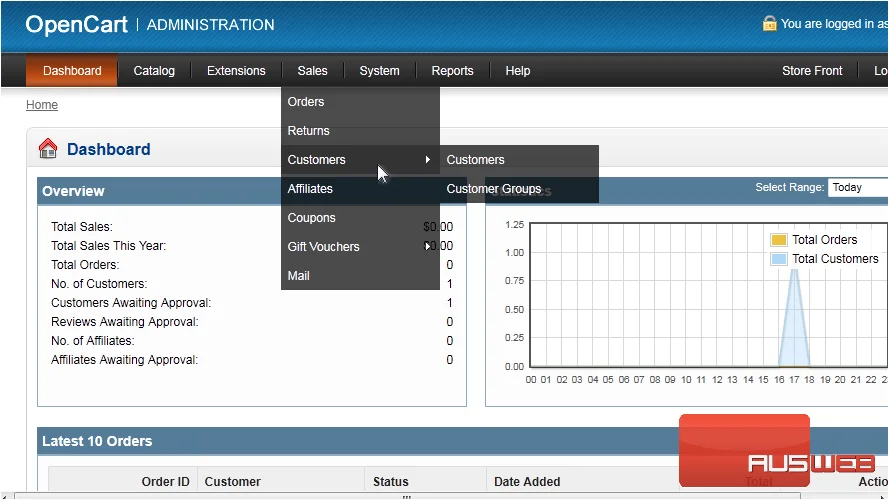Click the Total Sales: label

pyautogui.click(x=82, y=227)
